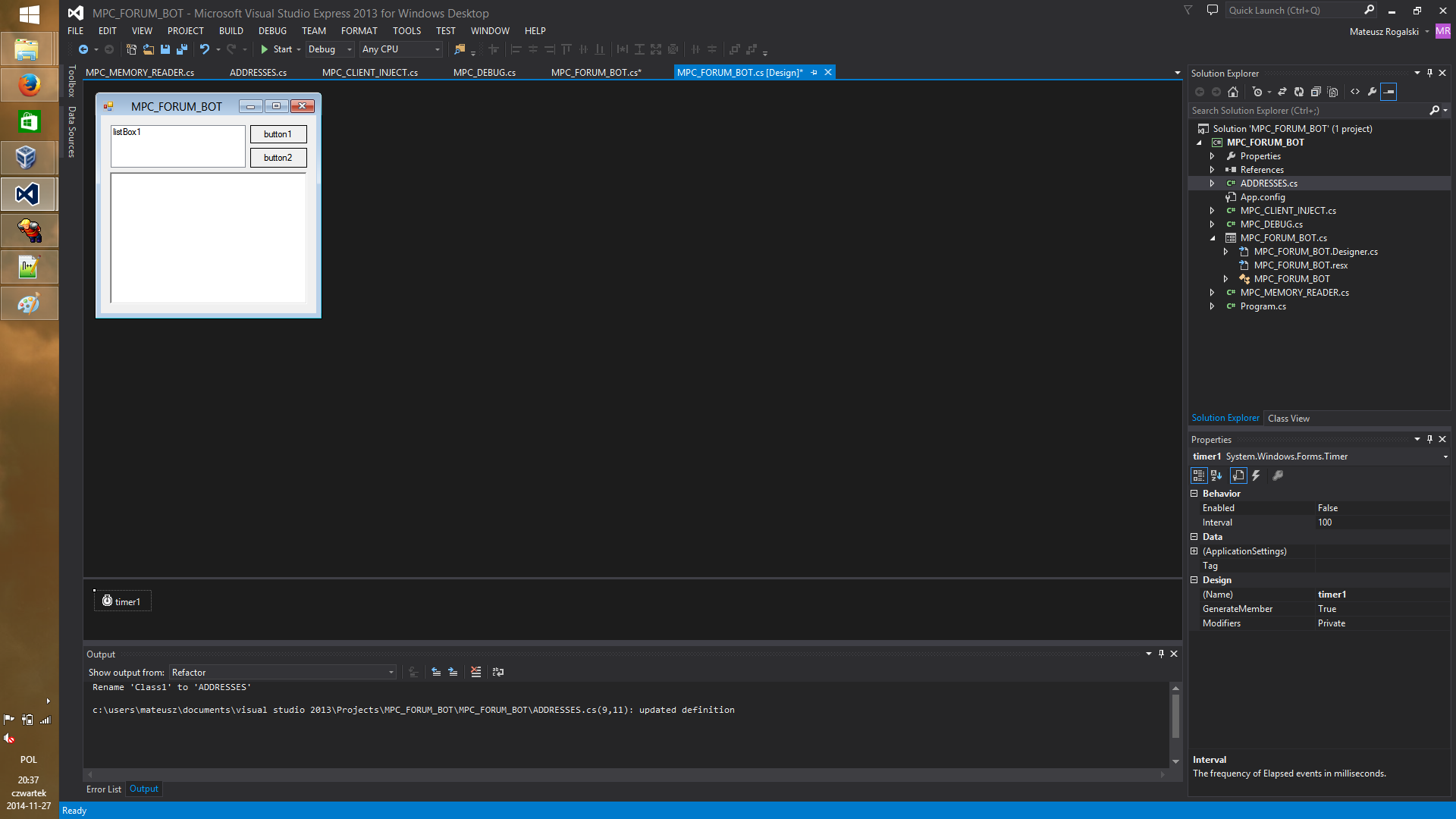Save the current file with the floppy icon
1456x819 pixels.
pos(165,49)
